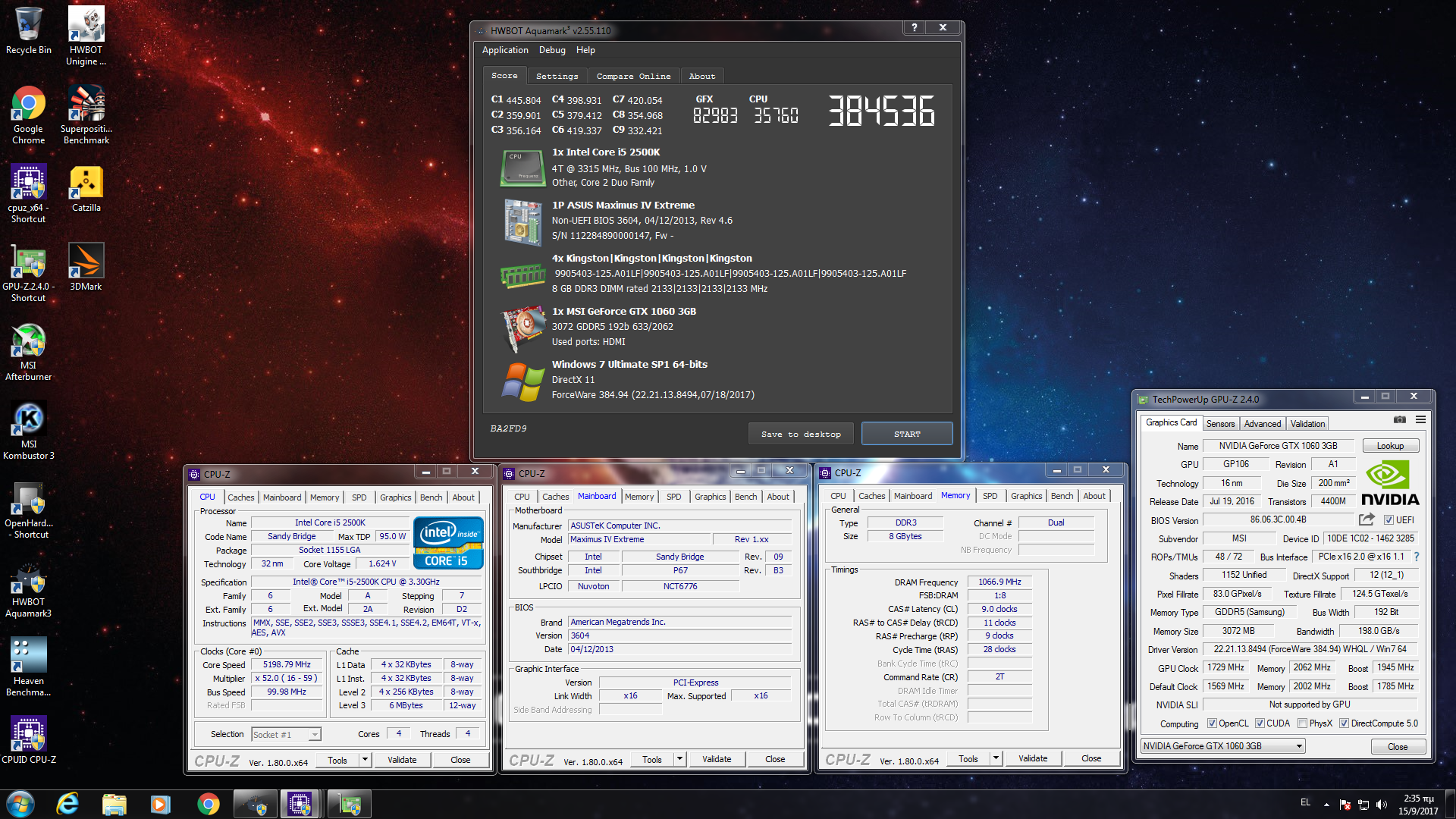Open File Explorer taskbar icon
Image resolution: width=1456 pixels, height=819 pixels.
click(114, 804)
